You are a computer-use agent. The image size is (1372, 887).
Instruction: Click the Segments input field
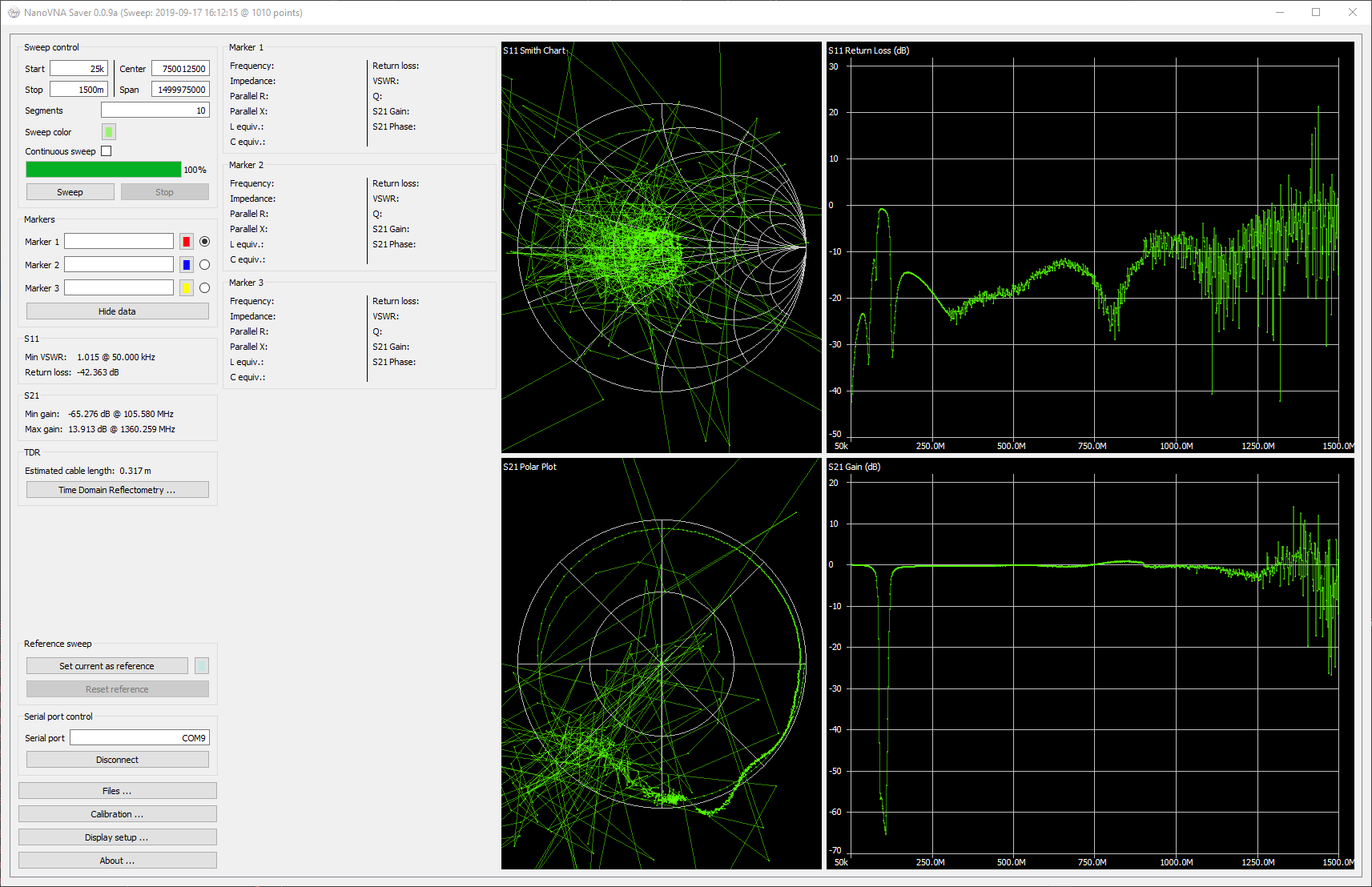tap(155, 110)
